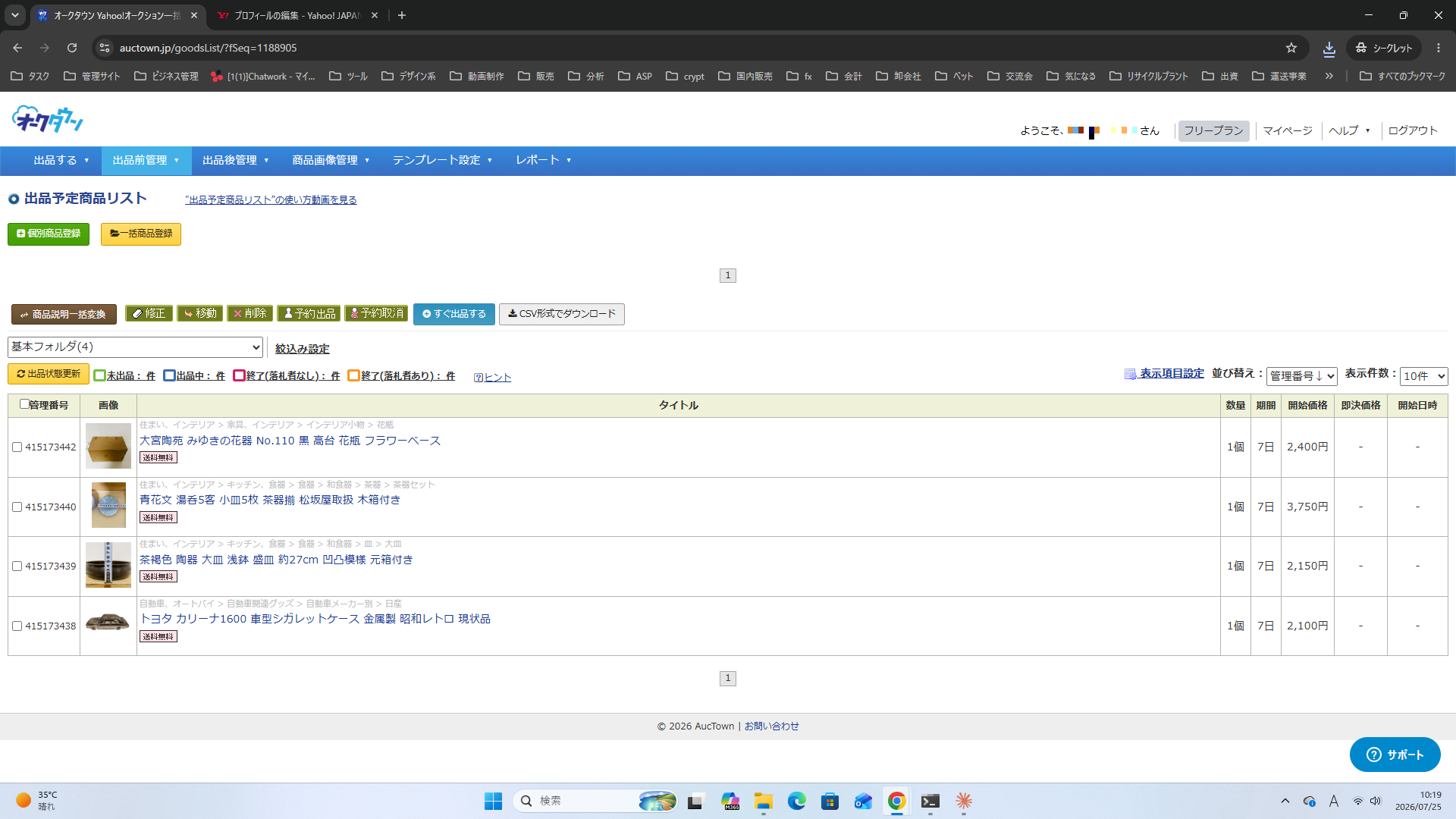Screen dimensions: 1456x819
Task: Expand the レポート menu
Action: pyautogui.click(x=544, y=160)
